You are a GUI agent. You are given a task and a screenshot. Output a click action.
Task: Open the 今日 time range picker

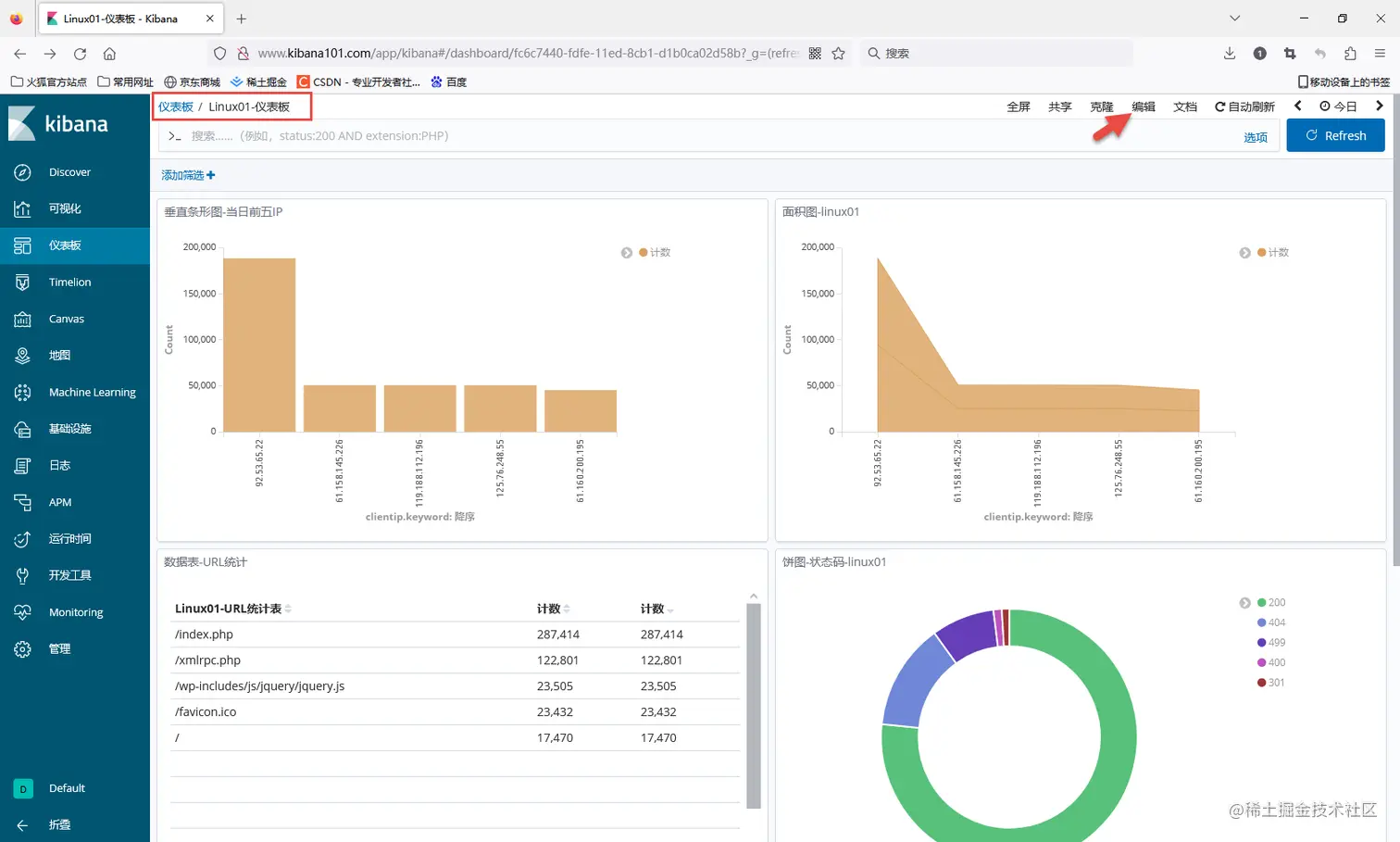pyautogui.click(x=1338, y=107)
